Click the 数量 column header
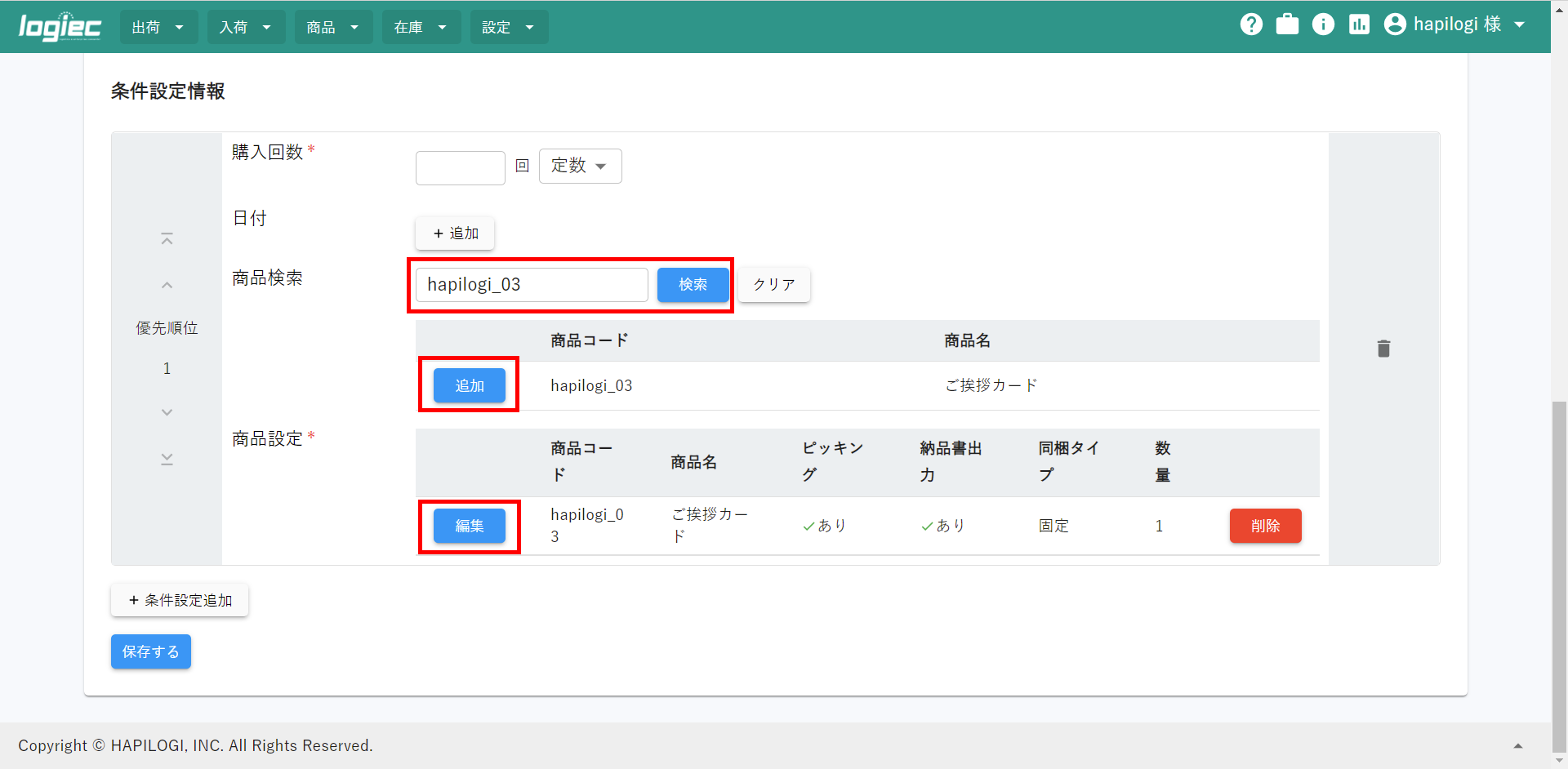Viewport: 1568px width, 769px height. click(x=1163, y=461)
